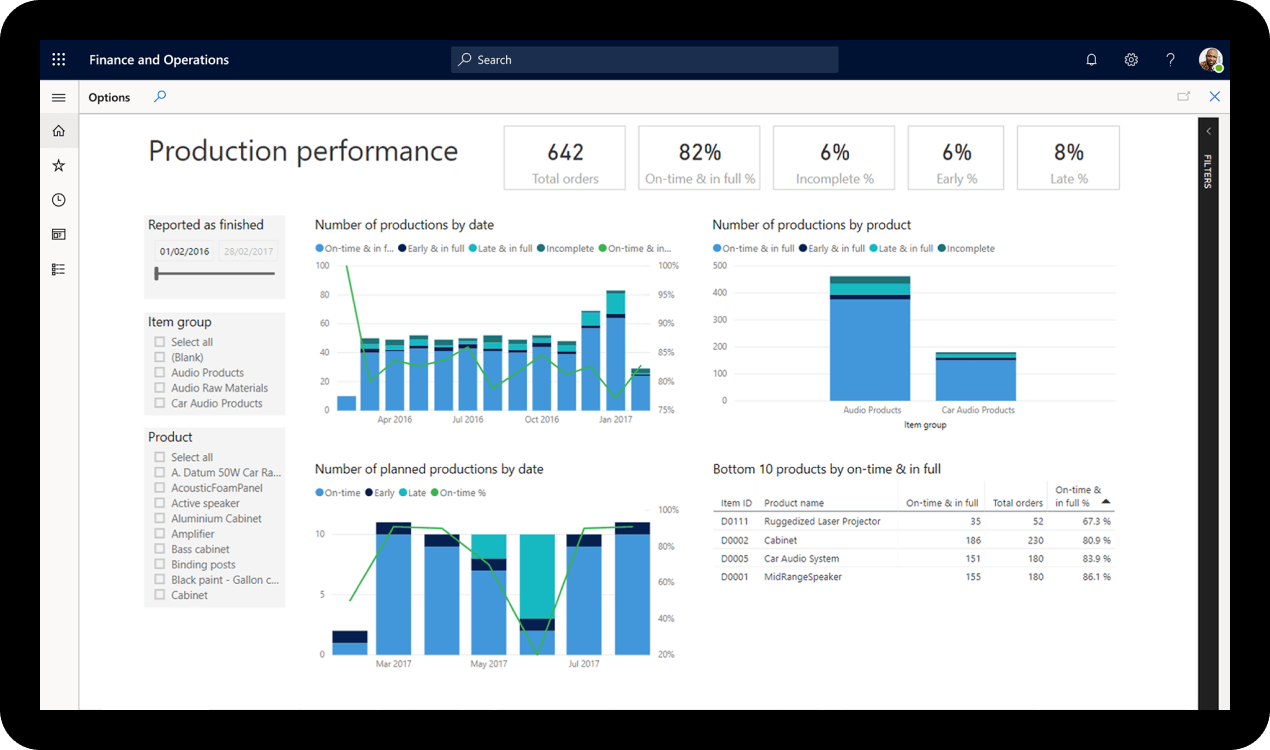Open the user profile avatar menu
This screenshot has width=1270, height=750.
[1210, 59]
